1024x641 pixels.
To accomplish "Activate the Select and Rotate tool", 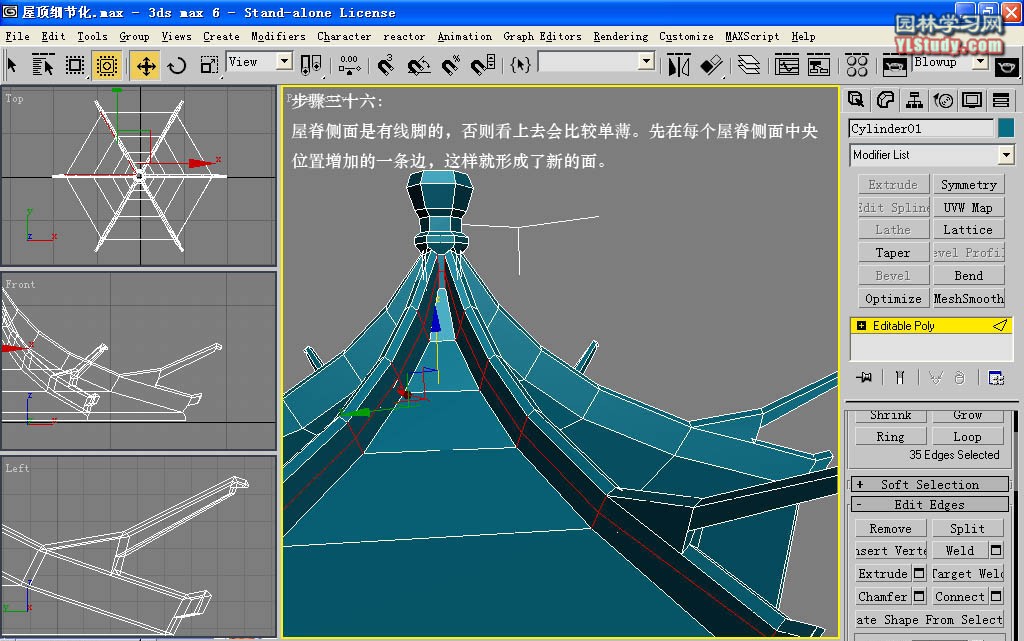I will [177, 65].
